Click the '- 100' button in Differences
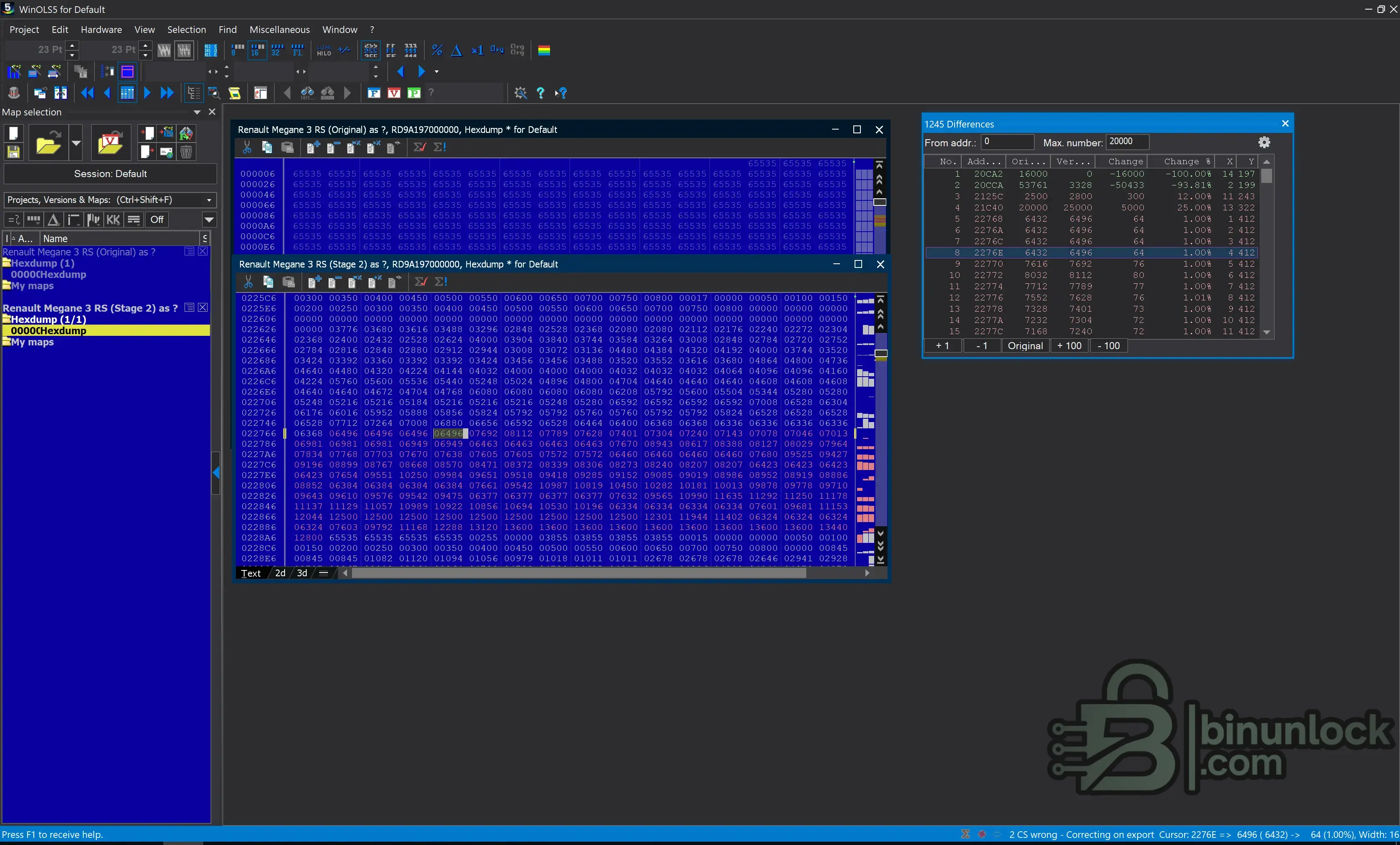Screen dimensions: 1400x845 pyautogui.click(x=1108, y=345)
